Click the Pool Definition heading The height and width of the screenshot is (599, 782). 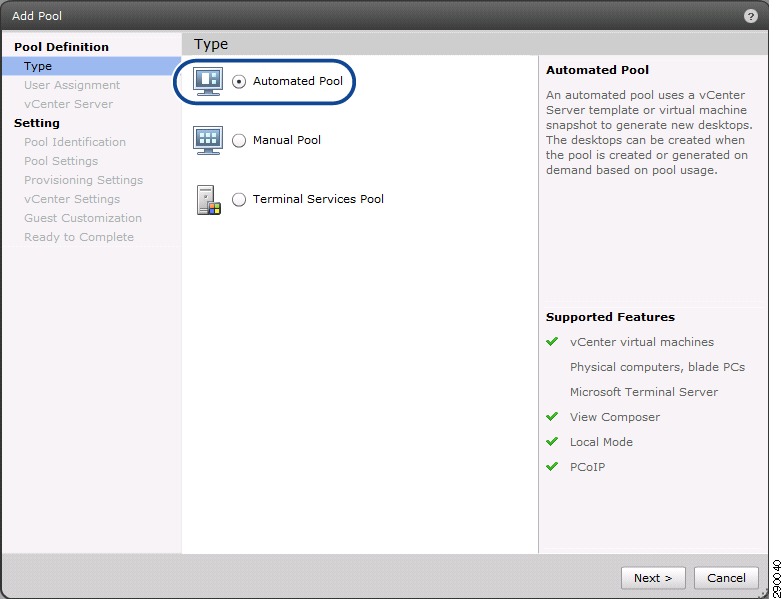coord(61,47)
